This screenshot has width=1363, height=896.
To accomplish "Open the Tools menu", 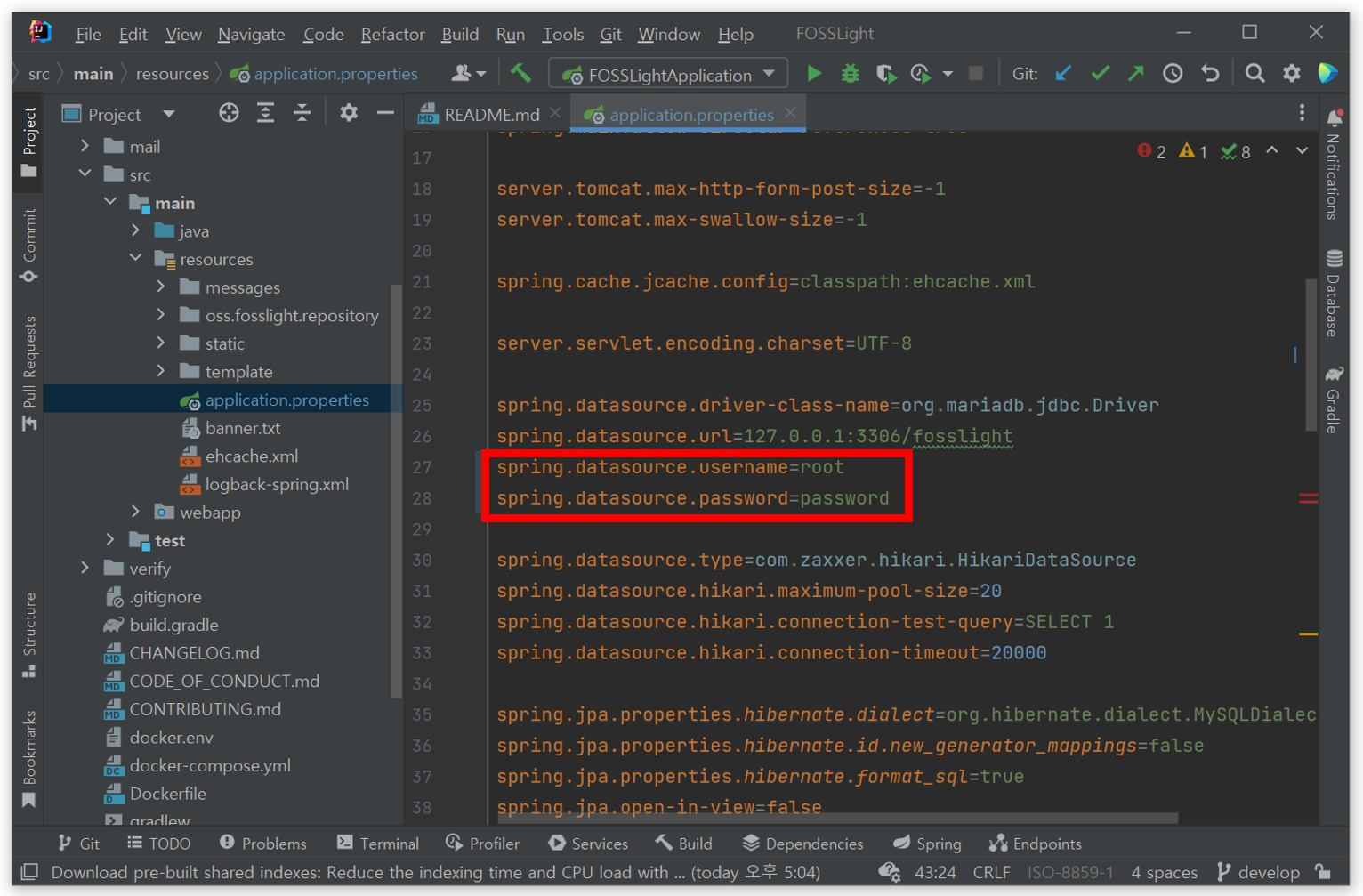I will [x=562, y=34].
